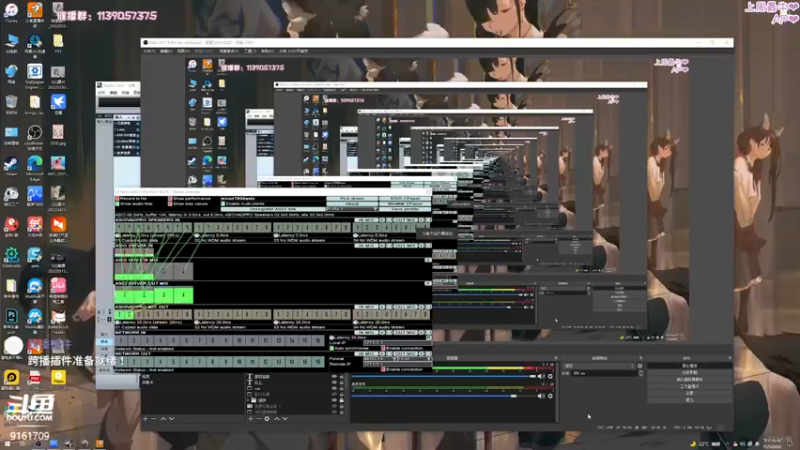Select channel 3 in ASIO DRIVER OUT MIX

coord(163,295)
